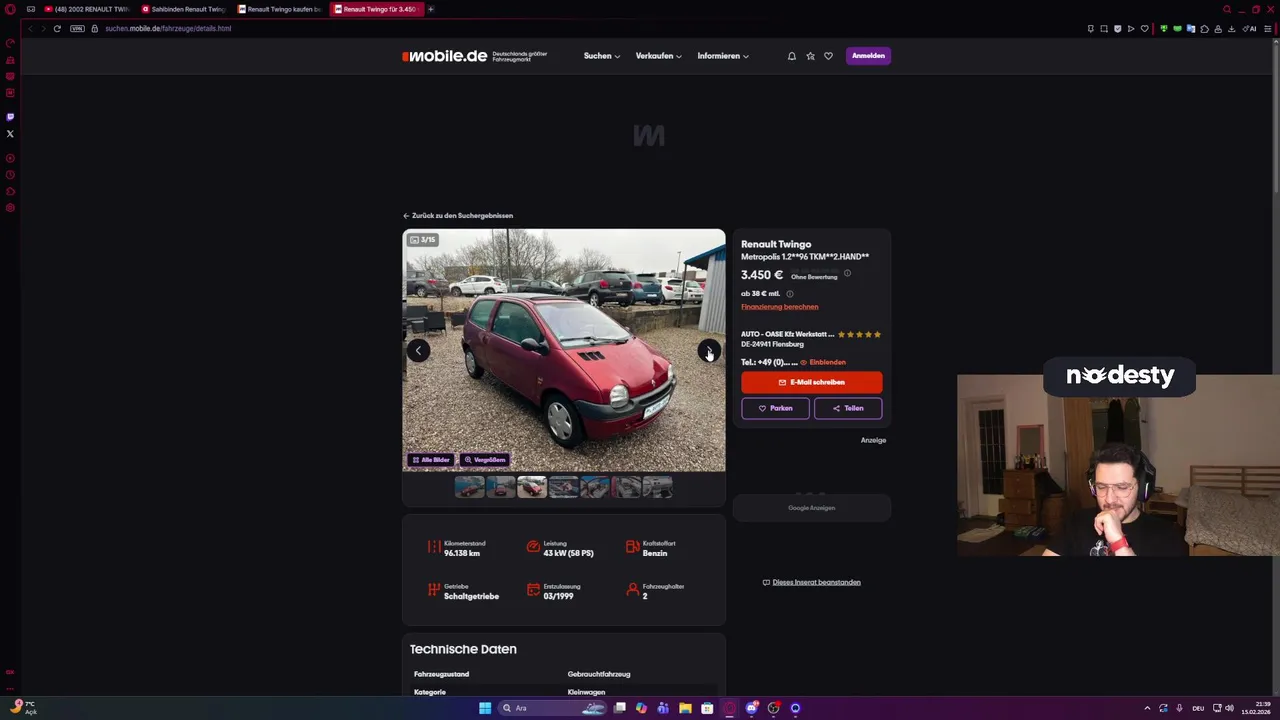This screenshot has width=1280, height=720.
Task: Click the E-Mail schreiben button
Action: point(812,382)
